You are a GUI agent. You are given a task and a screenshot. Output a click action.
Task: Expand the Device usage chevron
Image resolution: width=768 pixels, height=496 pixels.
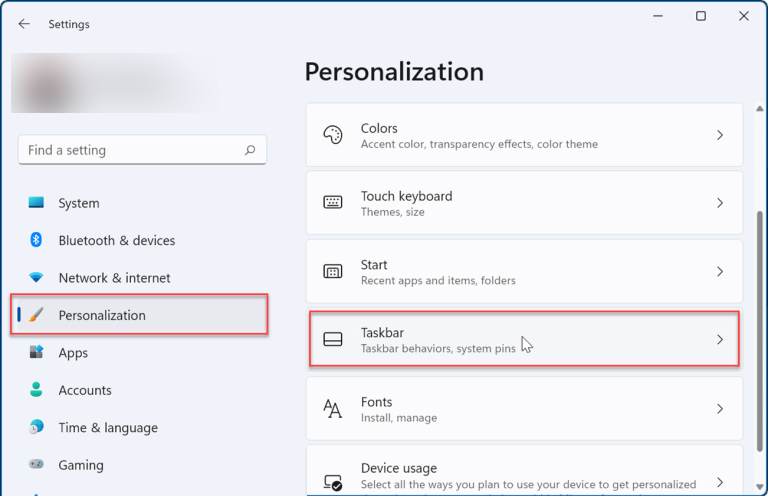coord(720,482)
